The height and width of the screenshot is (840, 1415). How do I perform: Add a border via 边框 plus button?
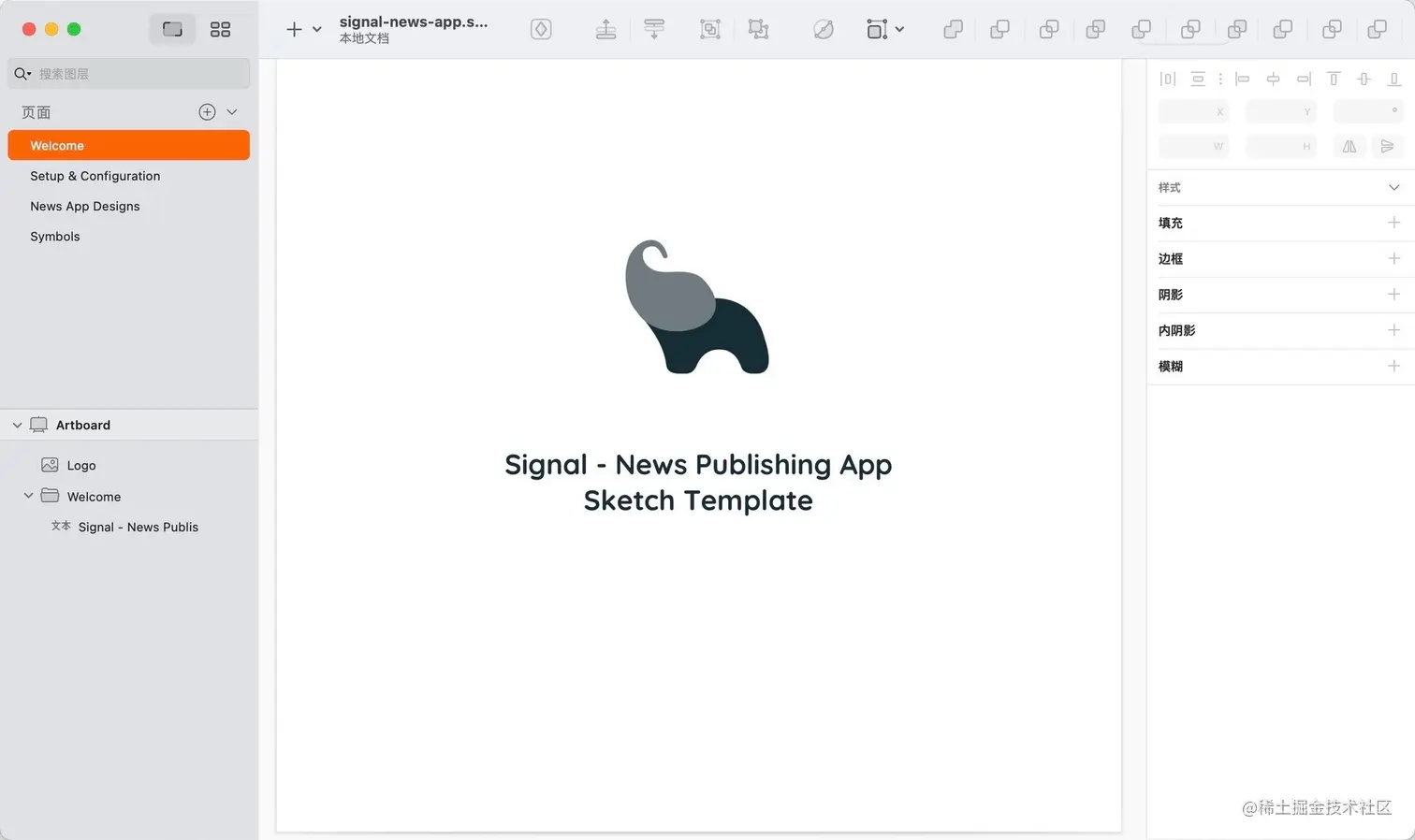(x=1393, y=258)
